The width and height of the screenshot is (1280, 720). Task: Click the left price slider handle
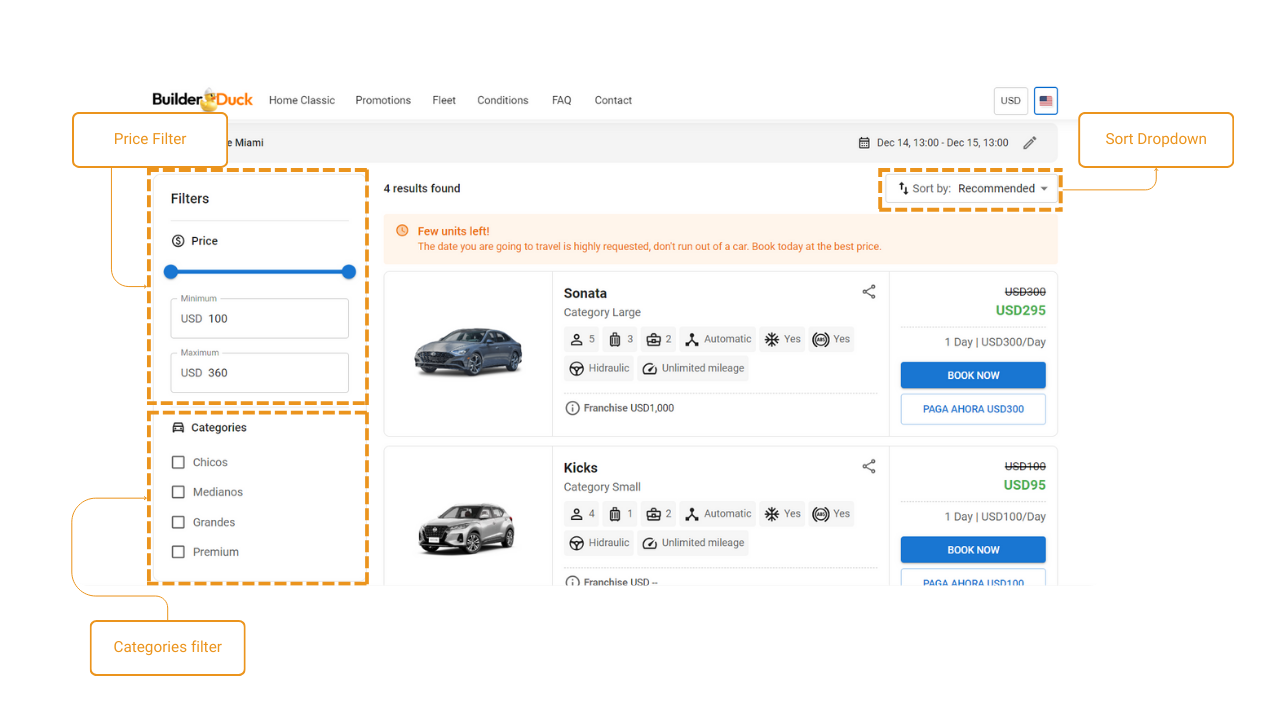tap(171, 272)
